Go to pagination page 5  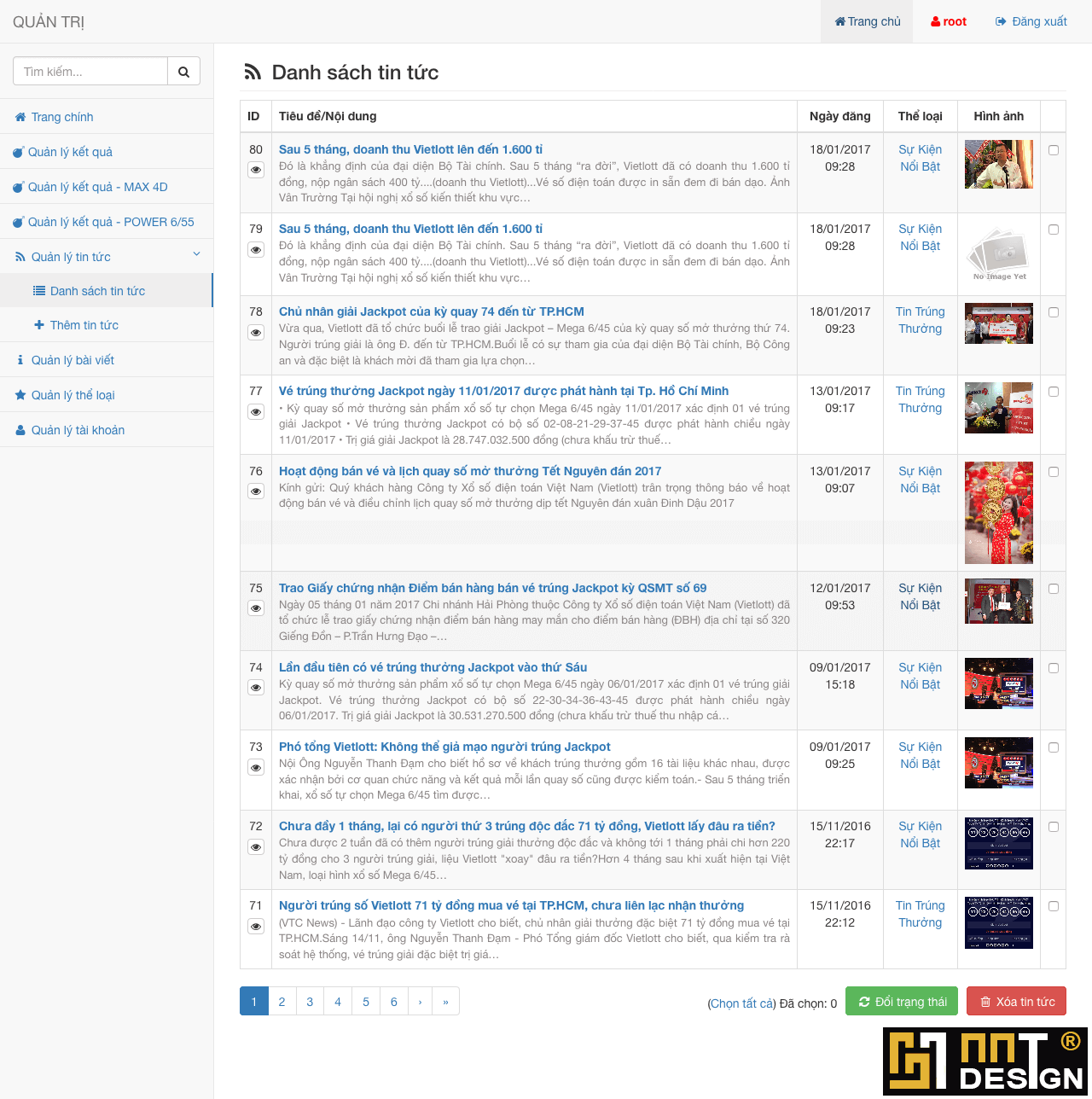tap(366, 1002)
